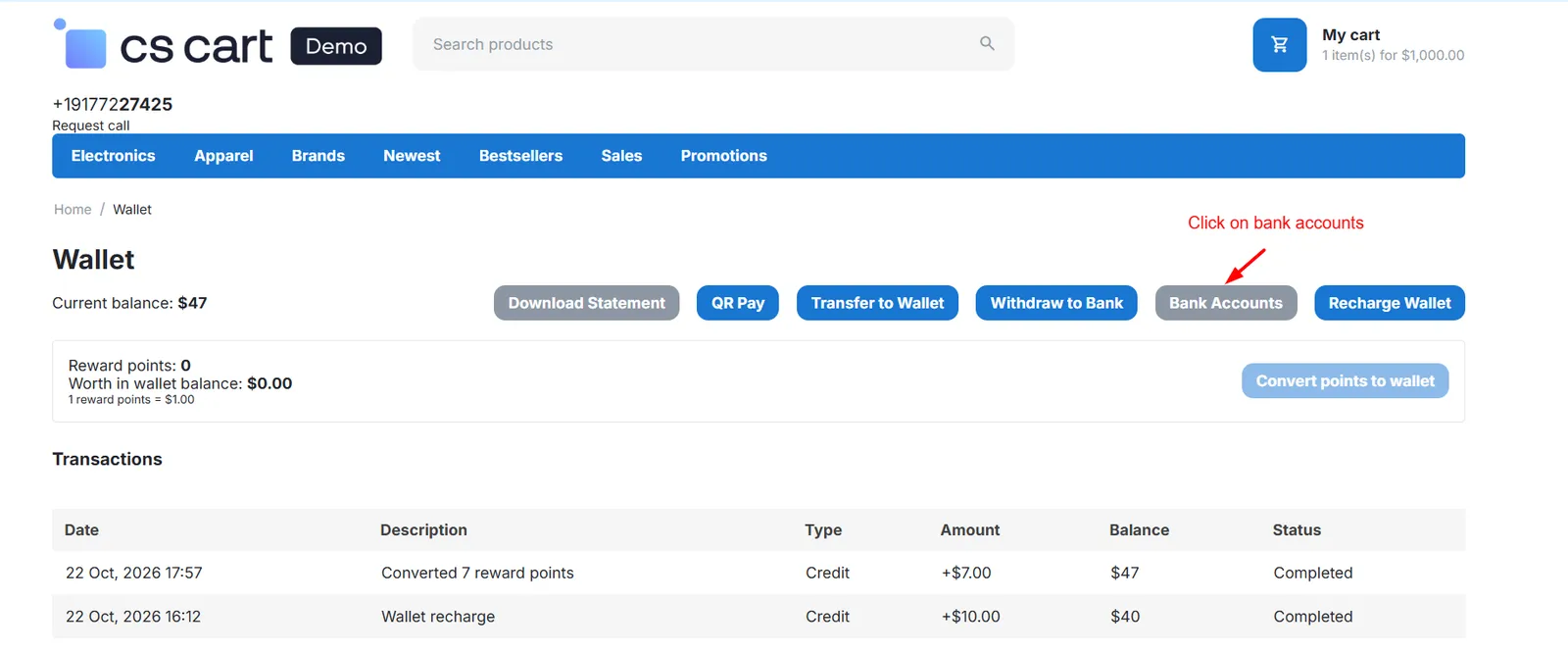Click Completed status in Wallet recharge row
This screenshot has height=651, width=1568.
pos(1313,617)
